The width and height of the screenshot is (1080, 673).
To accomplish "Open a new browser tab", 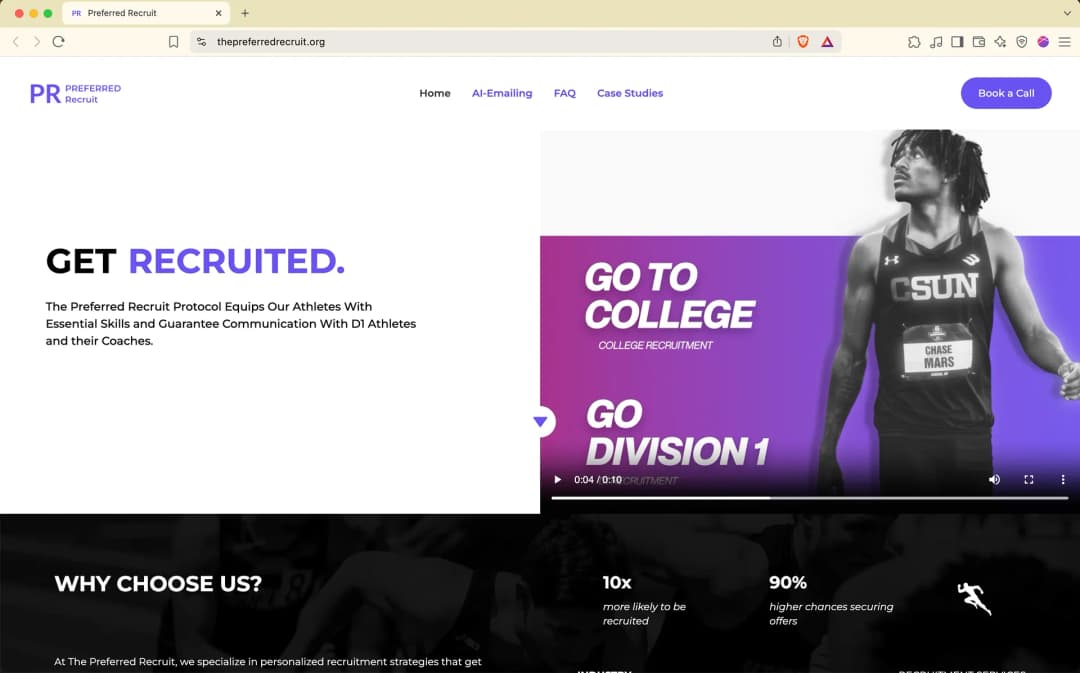I will pos(245,13).
